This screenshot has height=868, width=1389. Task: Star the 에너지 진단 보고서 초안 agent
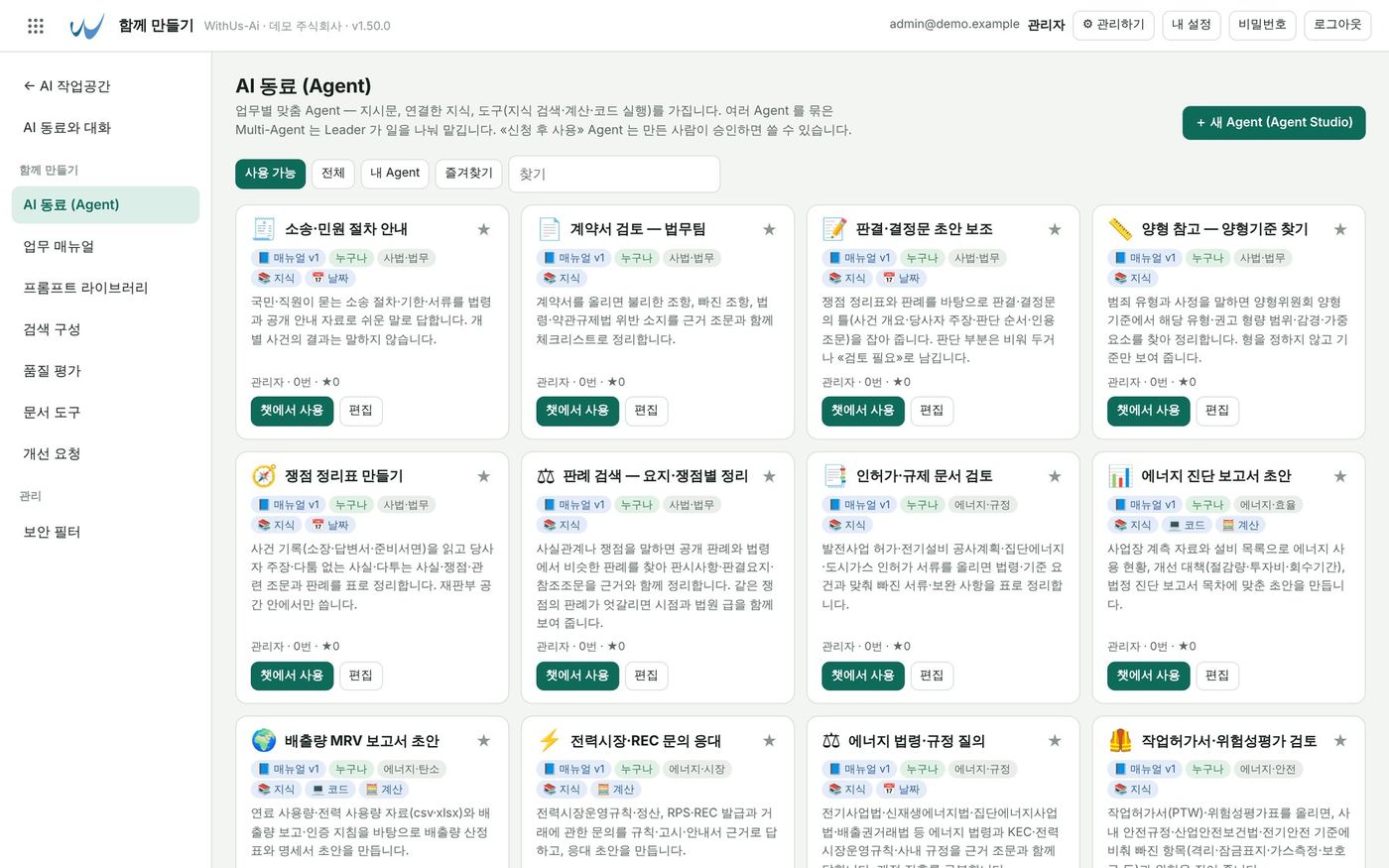coord(1340,476)
